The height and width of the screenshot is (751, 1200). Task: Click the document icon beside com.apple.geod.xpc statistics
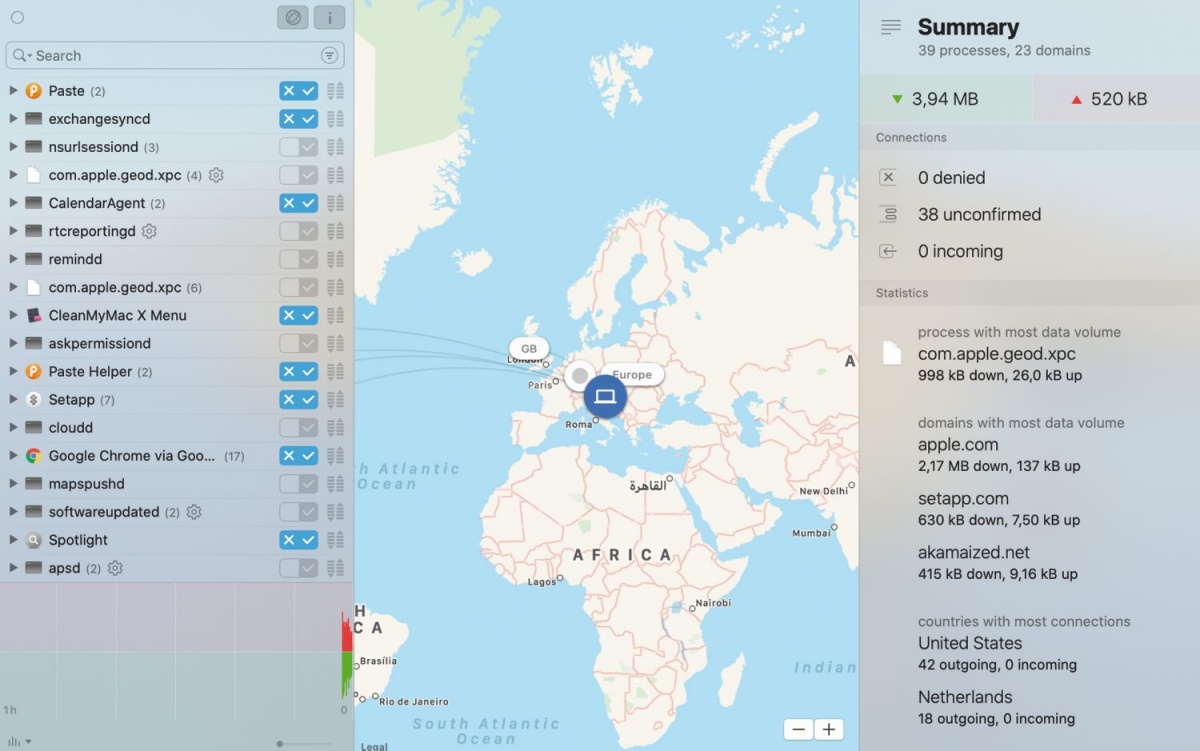[x=891, y=353]
